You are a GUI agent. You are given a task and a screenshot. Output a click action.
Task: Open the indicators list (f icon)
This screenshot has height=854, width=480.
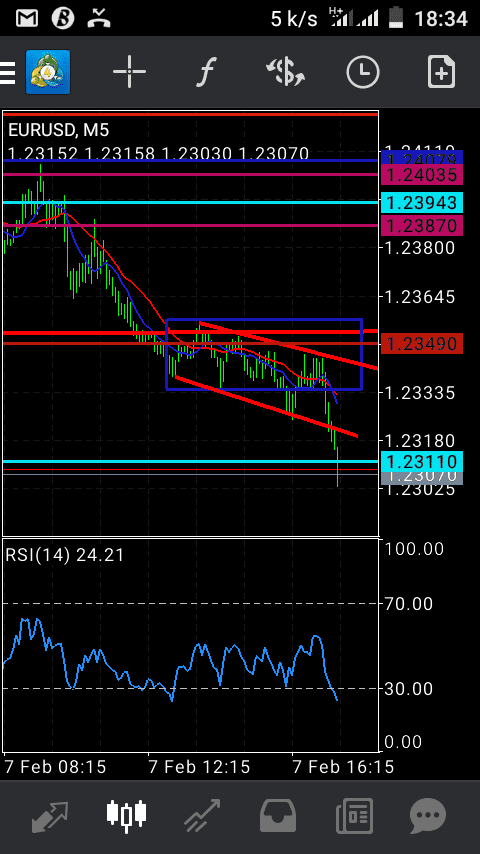206,71
